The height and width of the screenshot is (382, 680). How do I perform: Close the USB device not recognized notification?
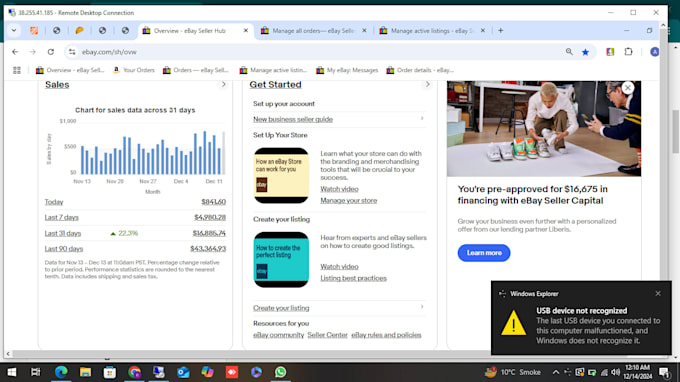point(658,294)
